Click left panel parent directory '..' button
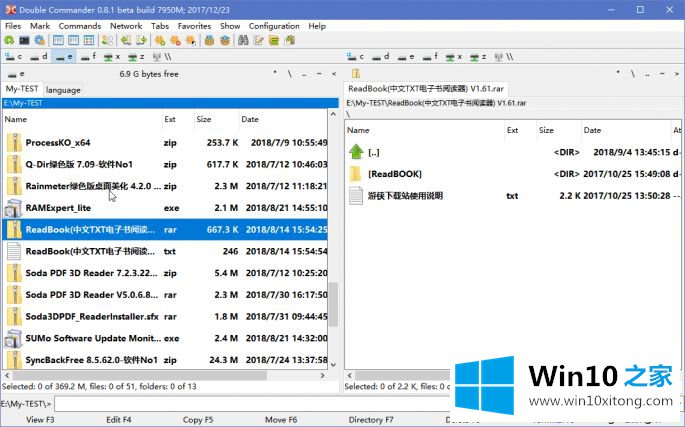 (x=304, y=74)
